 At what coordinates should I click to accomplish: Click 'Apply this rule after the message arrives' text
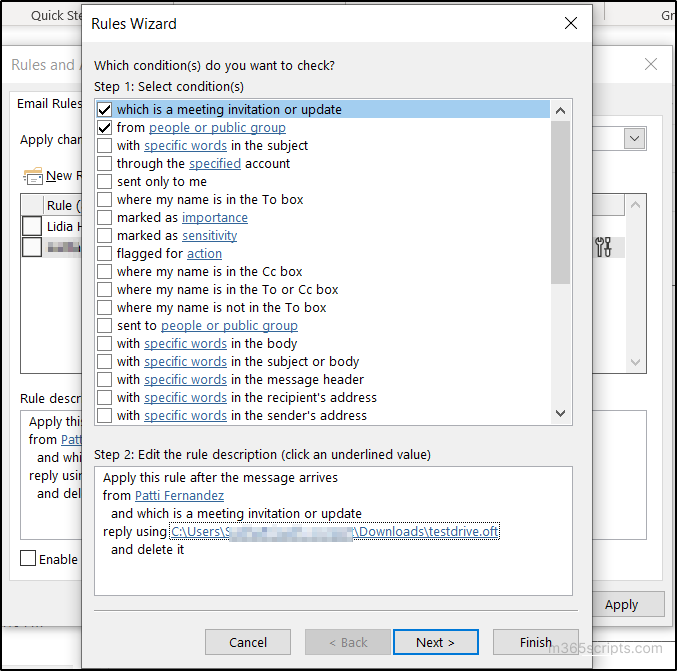[220, 478]
